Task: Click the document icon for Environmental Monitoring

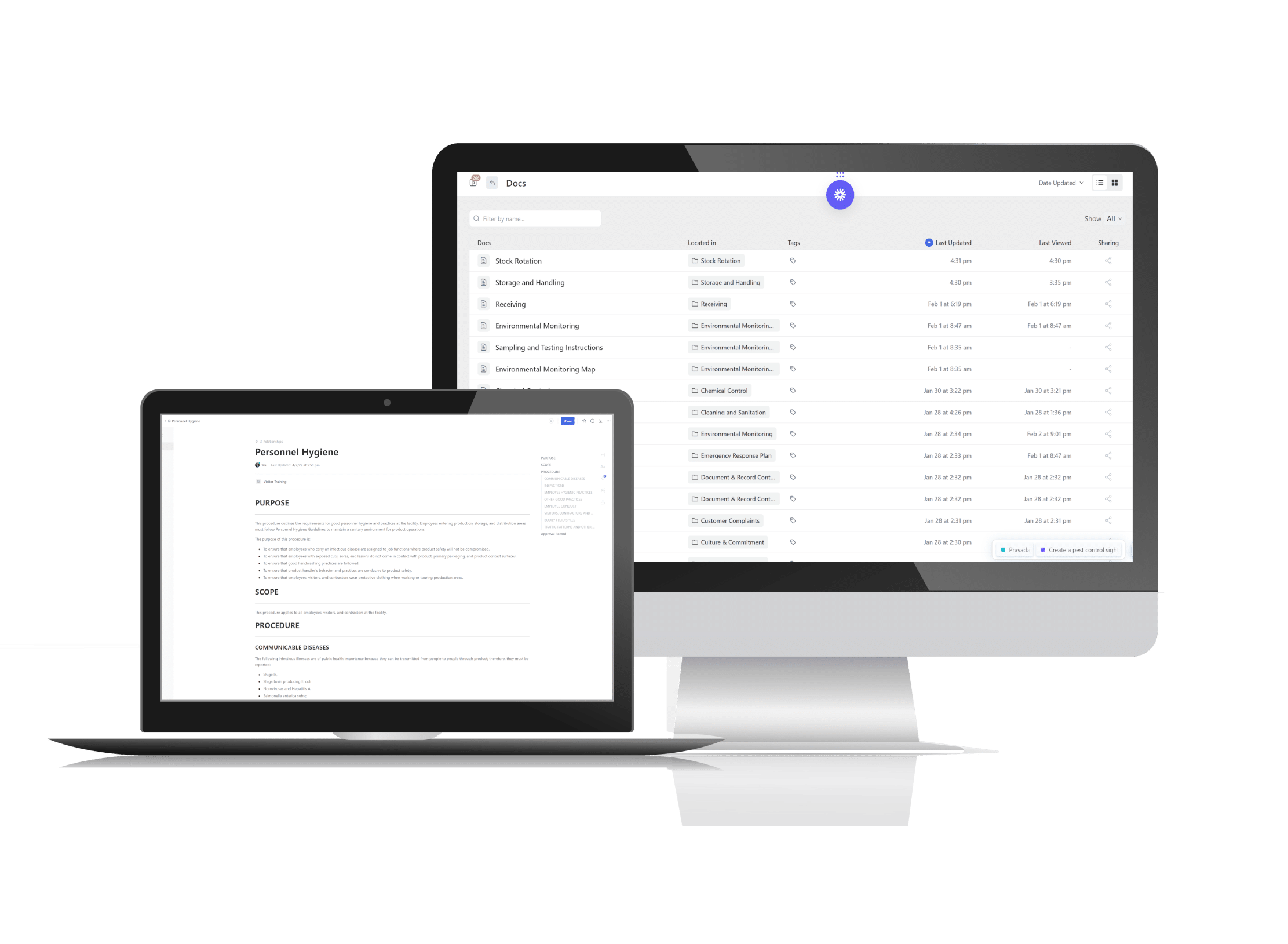Action: (x=483, y=326)
